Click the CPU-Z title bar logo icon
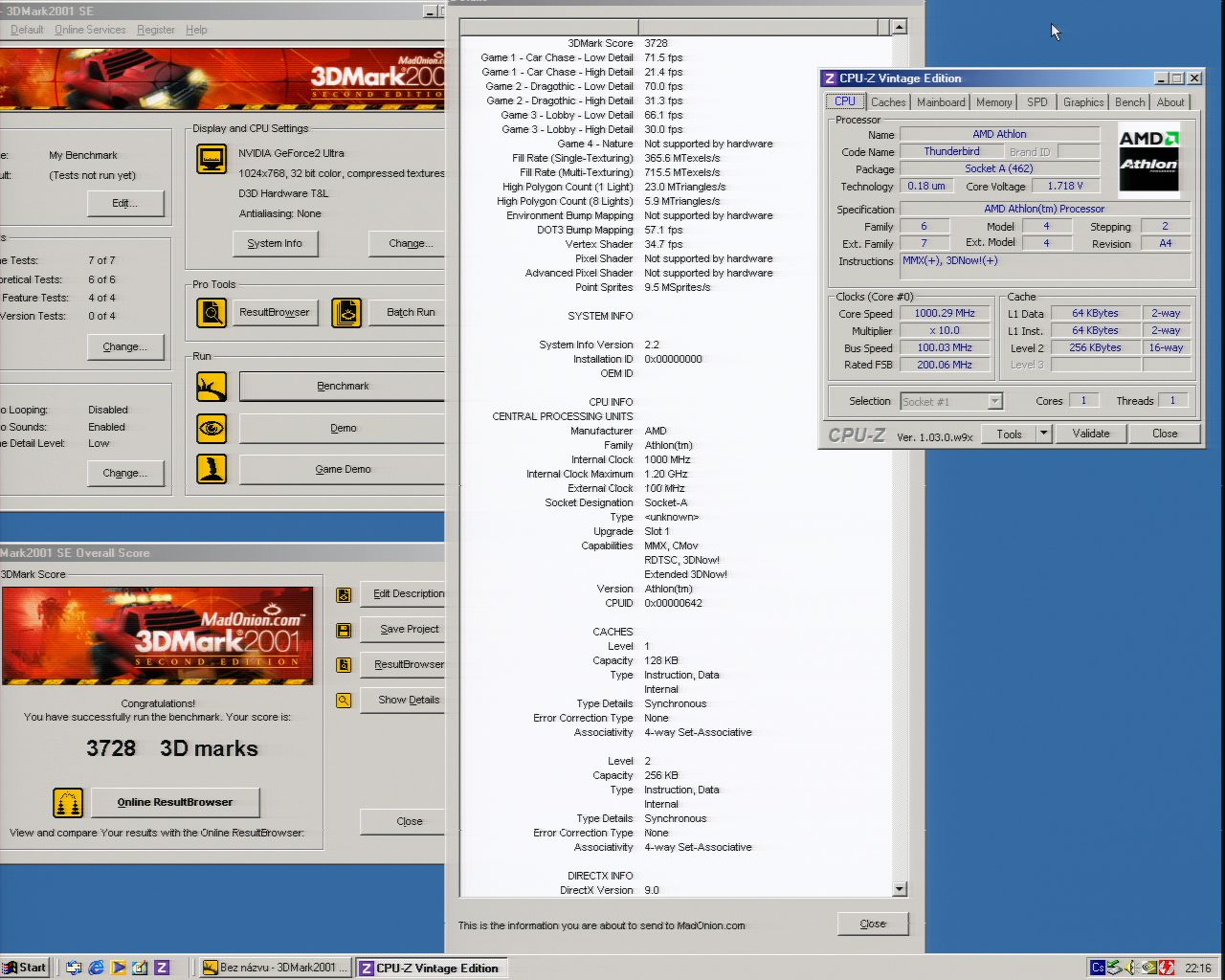 tap(830, 78)
